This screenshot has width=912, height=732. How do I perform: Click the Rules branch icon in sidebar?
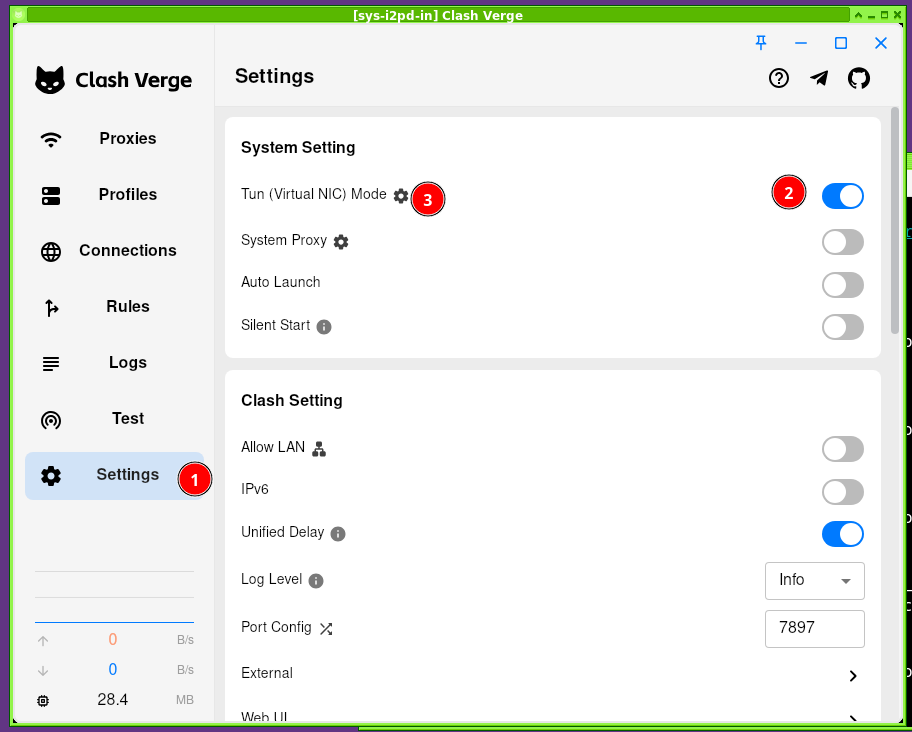(x=51, y=308)
